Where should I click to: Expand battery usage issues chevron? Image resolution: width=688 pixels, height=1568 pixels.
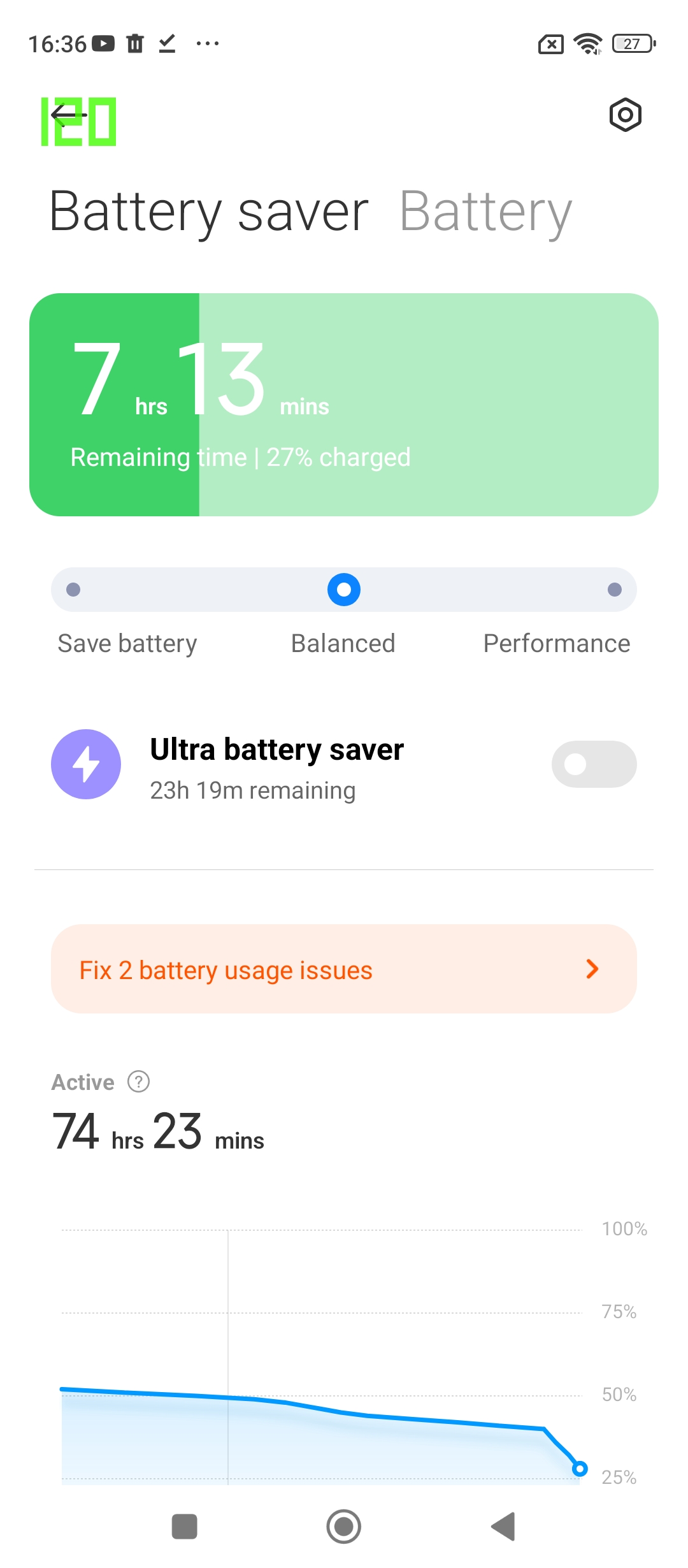tap(592, 969)
